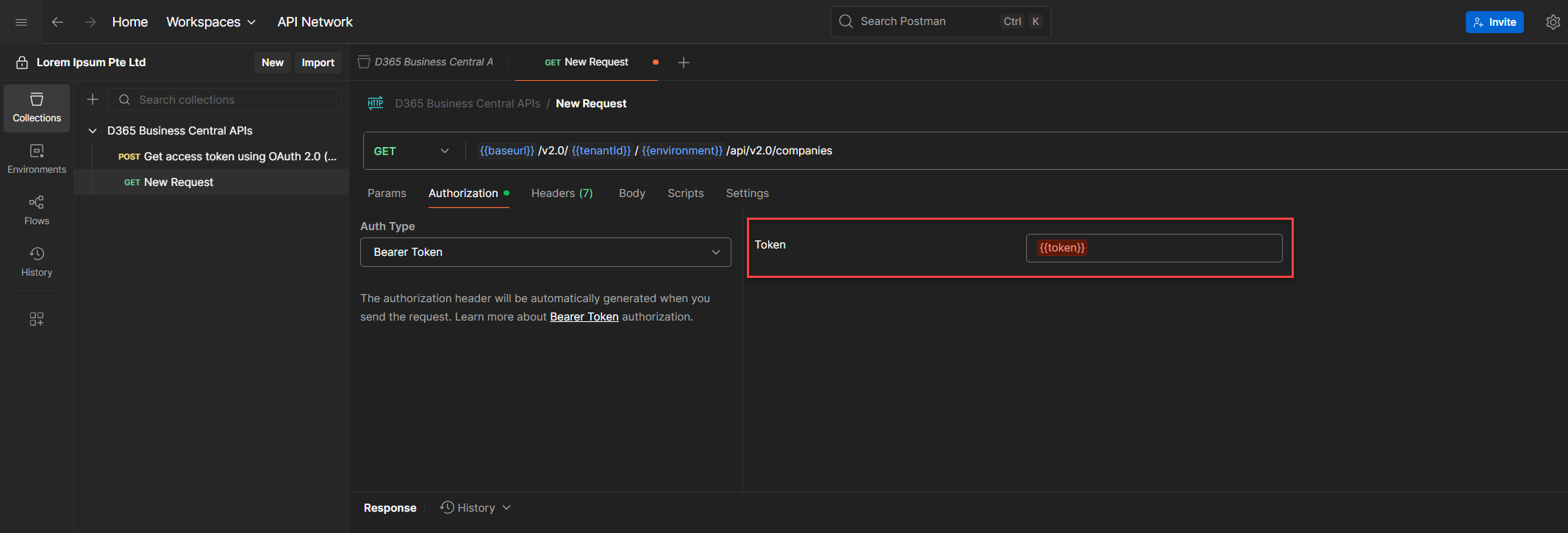Open API Network in the top bar
The image size is (1568, 533).
[315, 22]
